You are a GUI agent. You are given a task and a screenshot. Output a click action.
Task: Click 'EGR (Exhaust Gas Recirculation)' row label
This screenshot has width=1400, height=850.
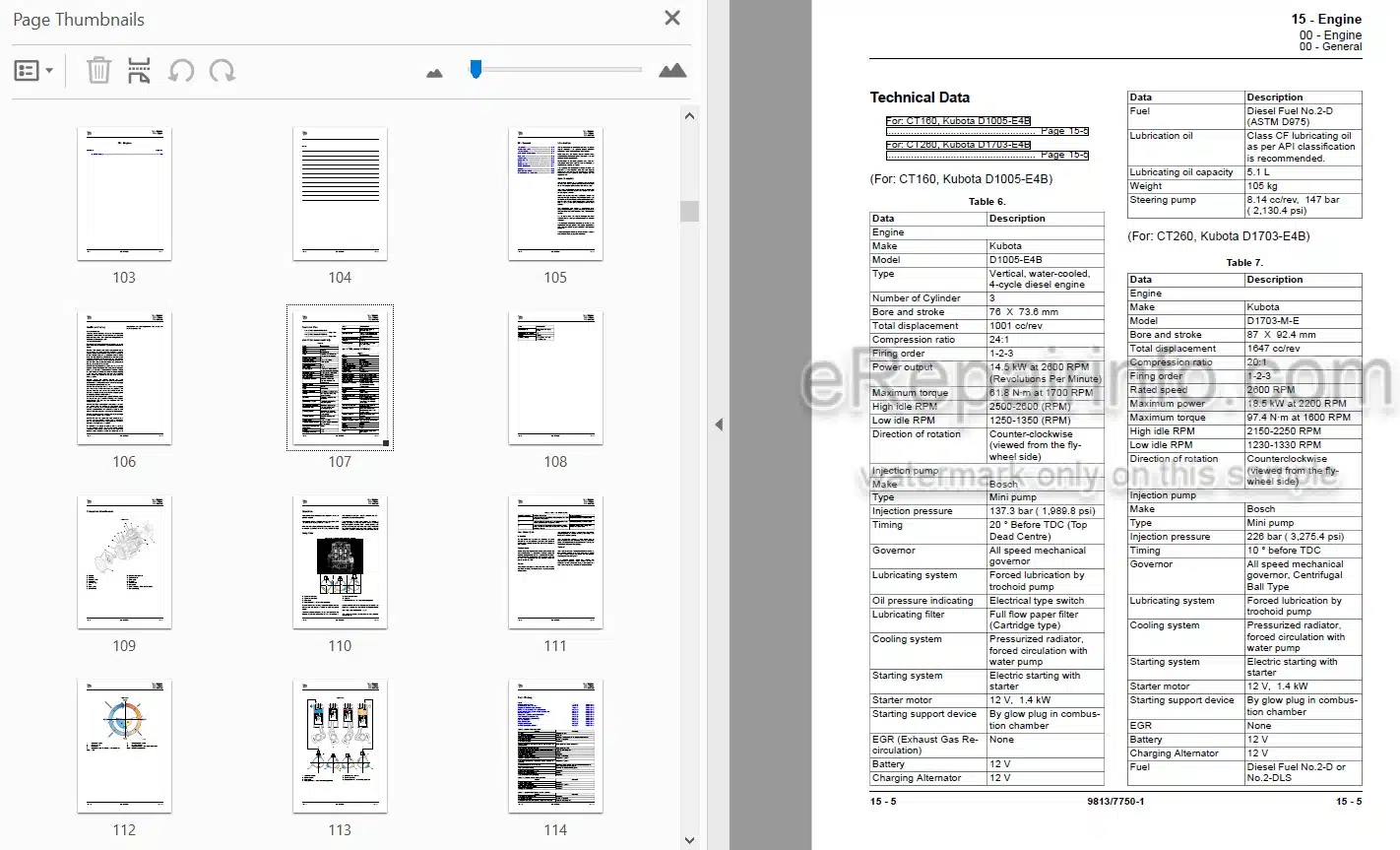924,745
